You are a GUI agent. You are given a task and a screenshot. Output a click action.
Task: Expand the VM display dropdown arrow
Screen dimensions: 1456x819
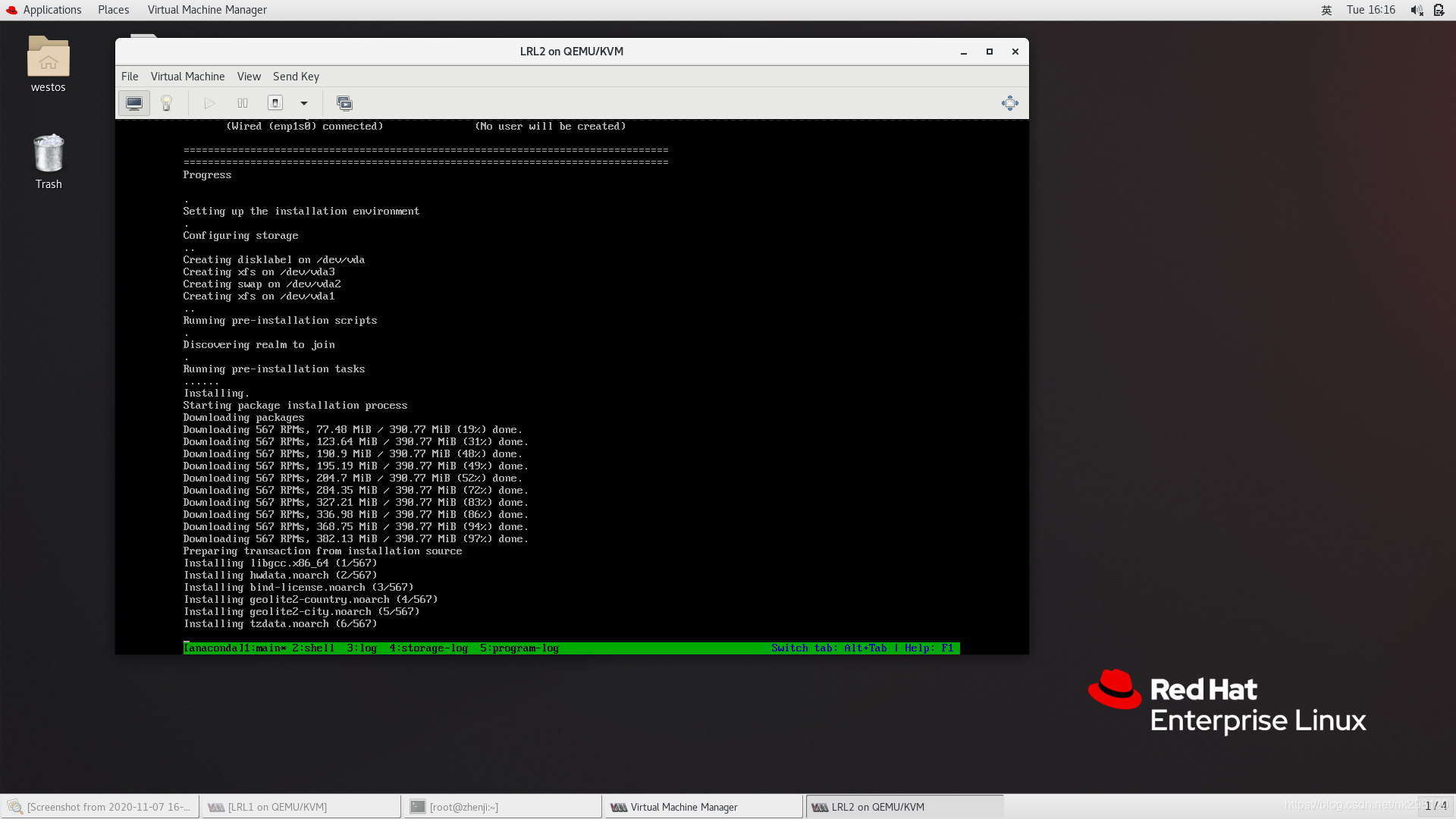pyautogui.click(x=304, y=102)
